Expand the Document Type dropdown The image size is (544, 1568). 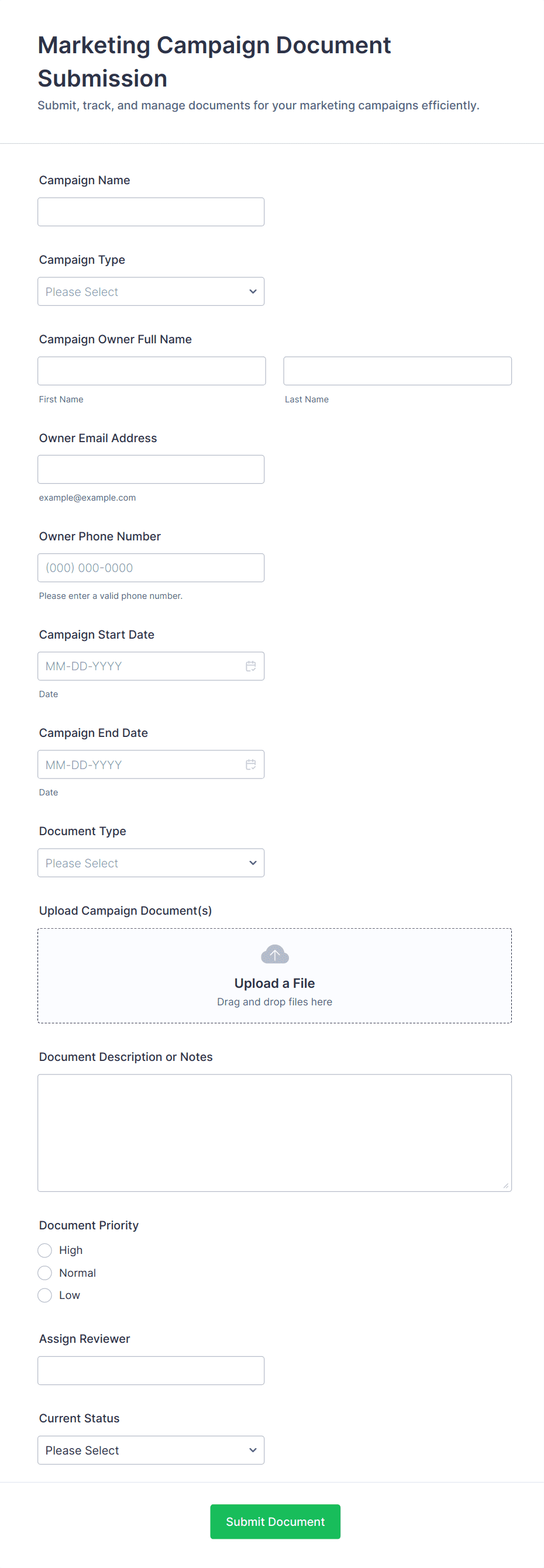pos(151,863)
